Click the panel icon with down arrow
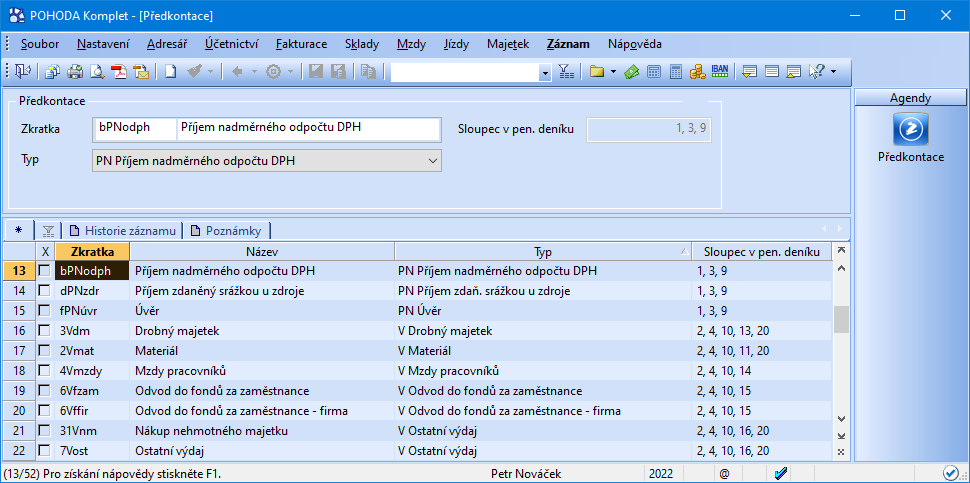970x483 pixels. (750, 72)
